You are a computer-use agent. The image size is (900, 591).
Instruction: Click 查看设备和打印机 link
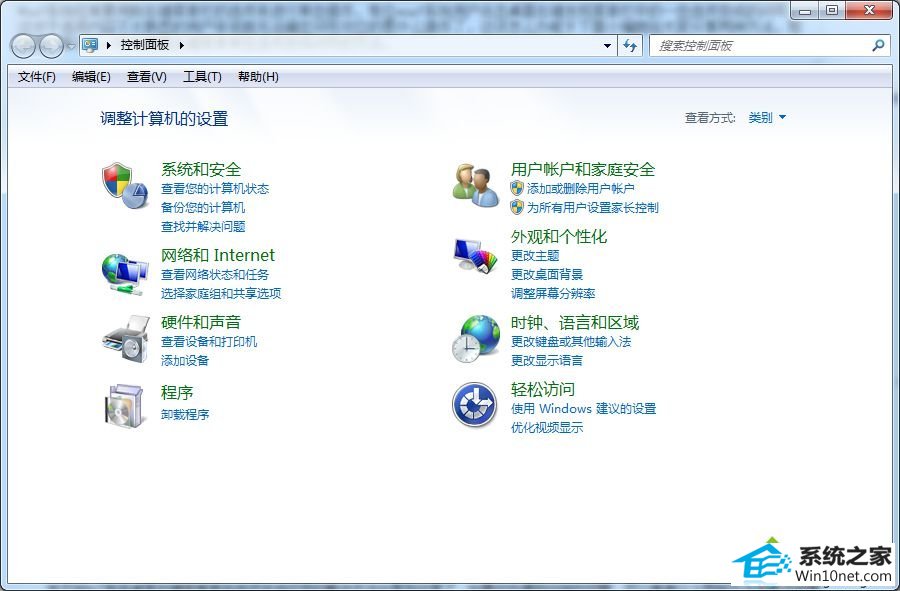point(209,341)
